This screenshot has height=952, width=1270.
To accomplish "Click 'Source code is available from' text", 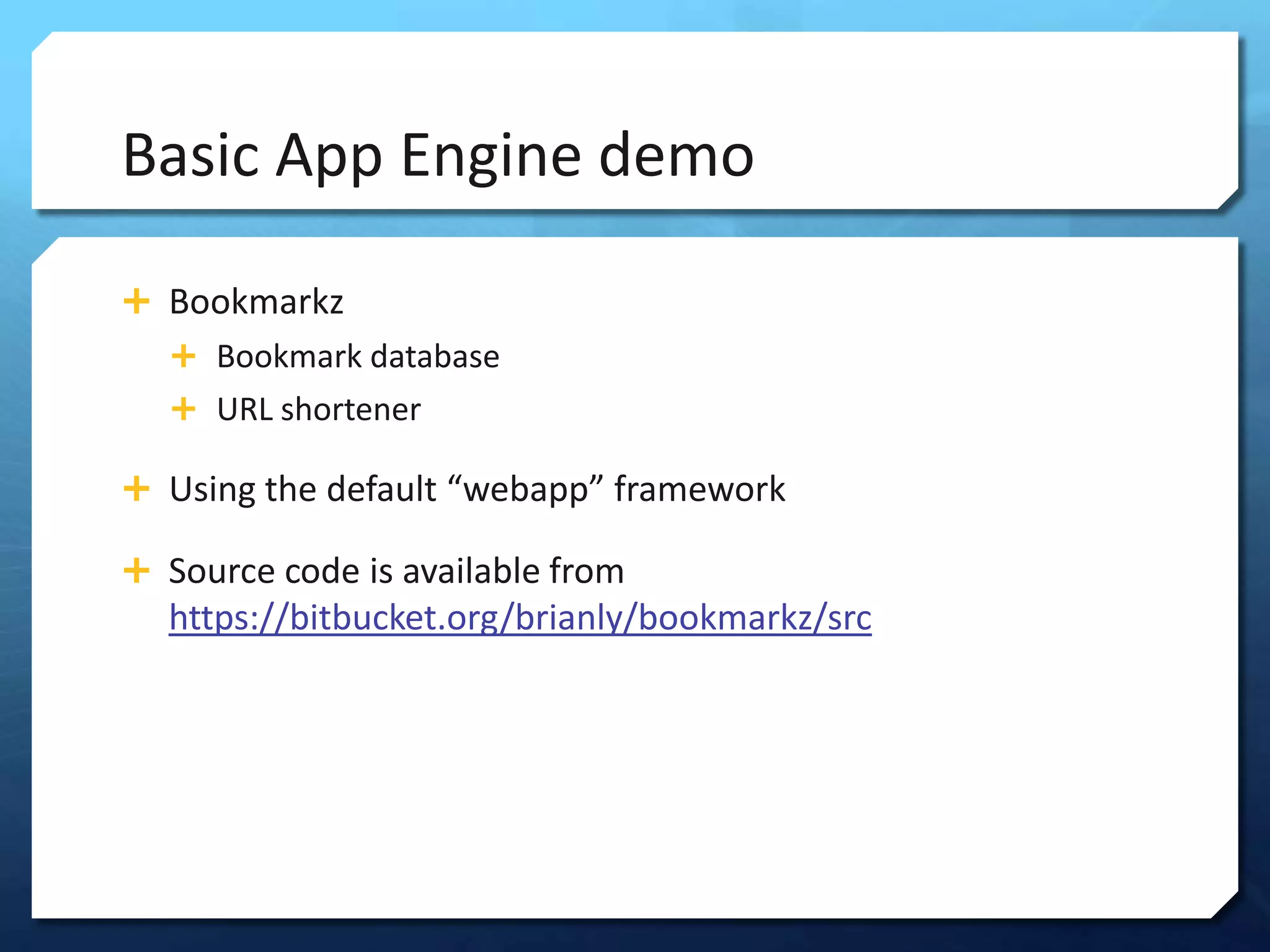I will tap(396, 570).
